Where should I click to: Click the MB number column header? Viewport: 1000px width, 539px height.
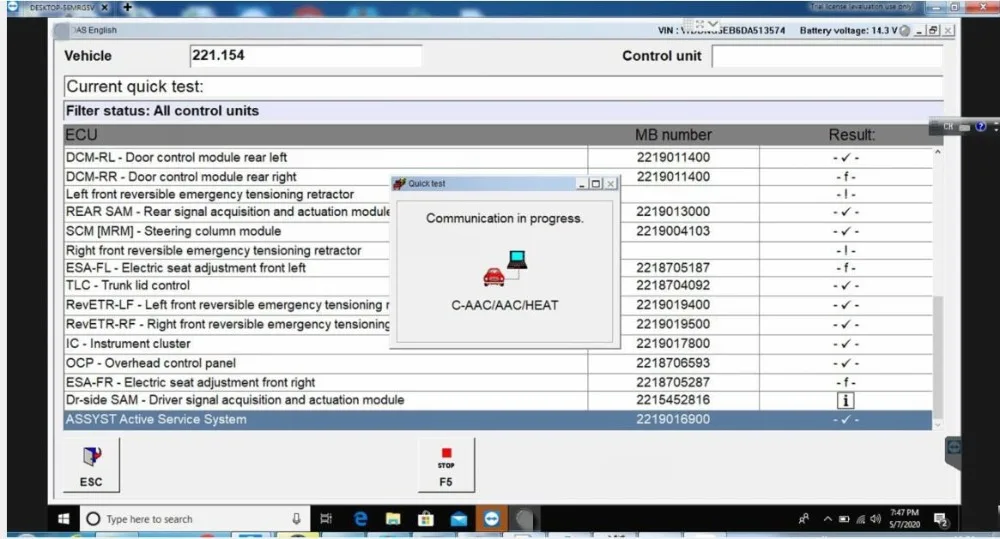coord(673,135)
